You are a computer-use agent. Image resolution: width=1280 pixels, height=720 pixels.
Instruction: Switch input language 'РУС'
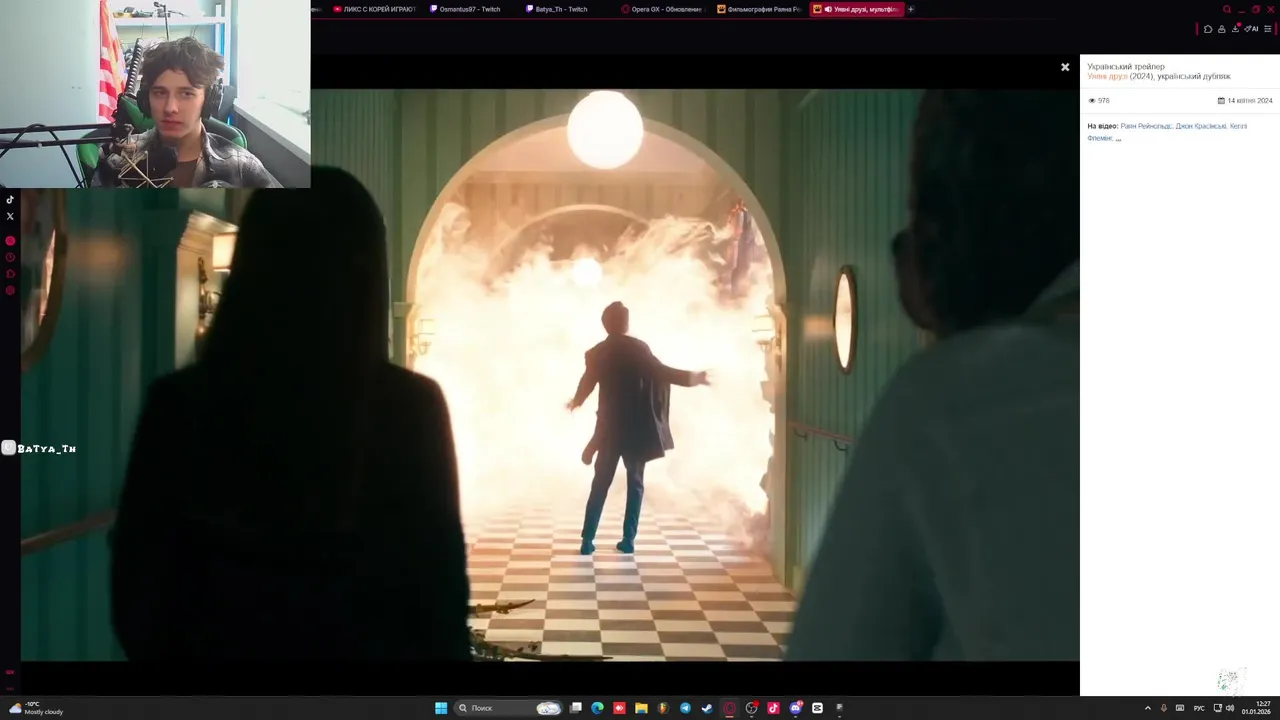click(1199, 708)
